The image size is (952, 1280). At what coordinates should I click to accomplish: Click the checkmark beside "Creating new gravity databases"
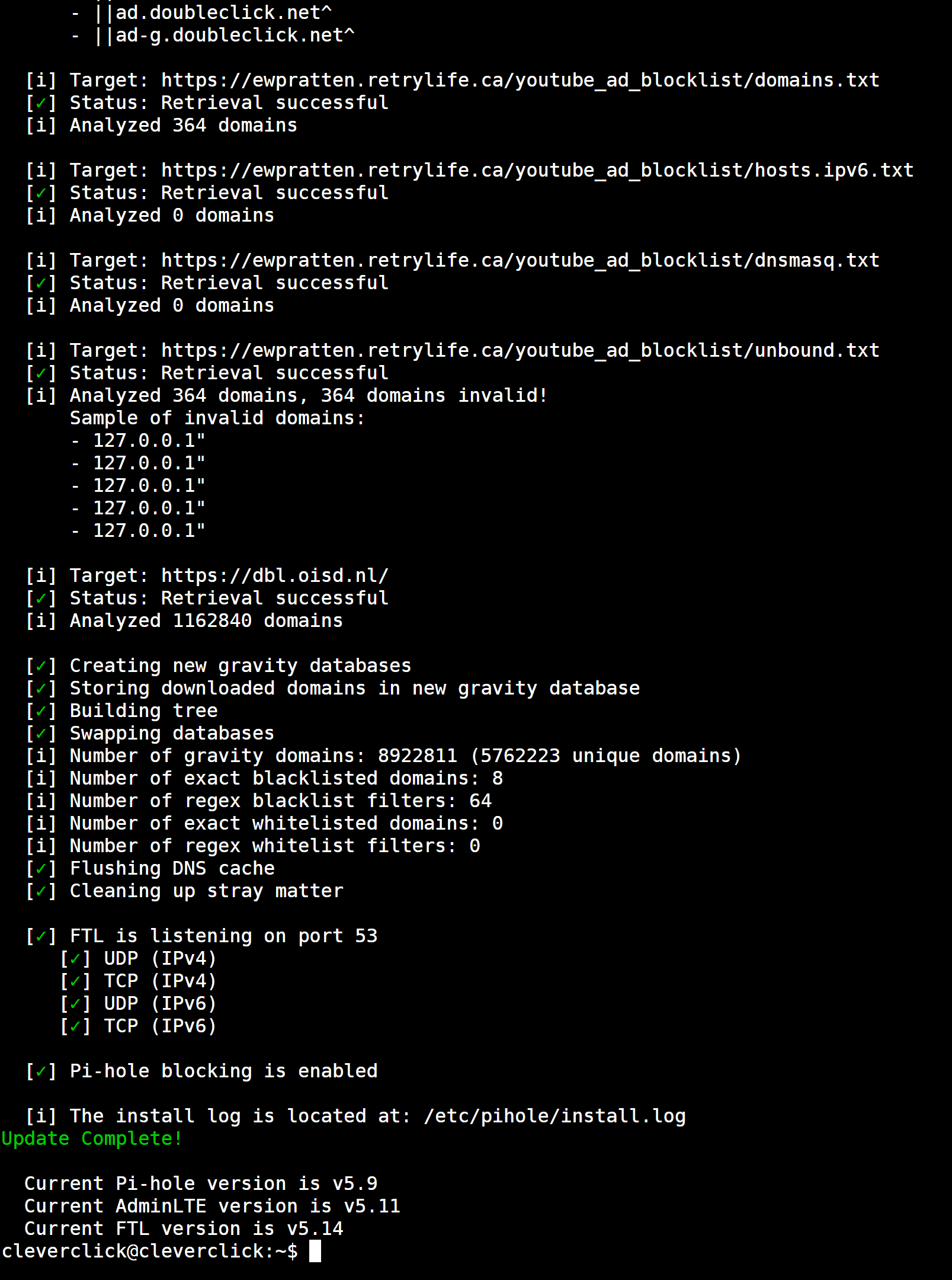[41, 666]
